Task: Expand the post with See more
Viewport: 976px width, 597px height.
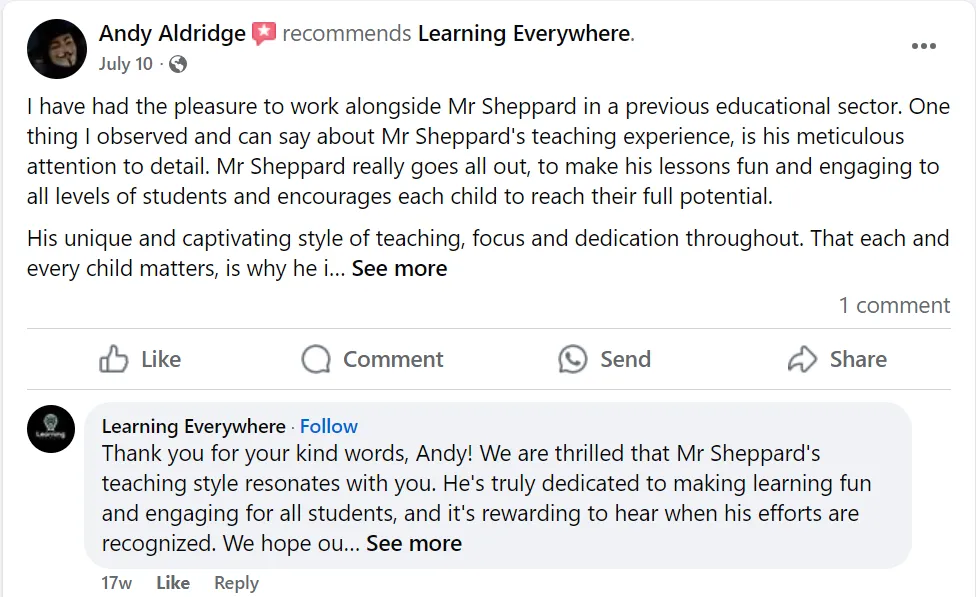Action: click(399, 269)
